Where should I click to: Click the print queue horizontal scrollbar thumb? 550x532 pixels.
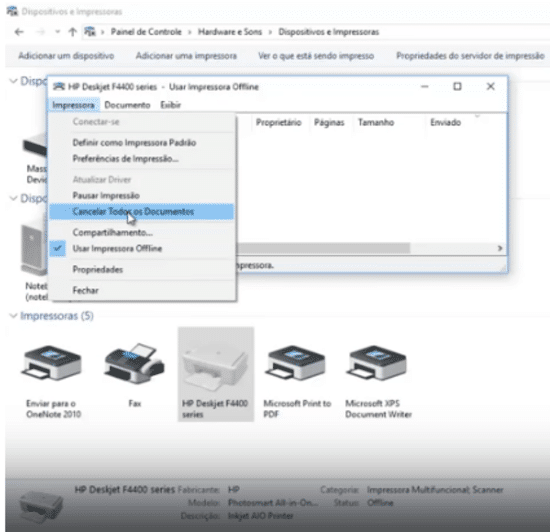pyautogui.click(x=323, y=248)
